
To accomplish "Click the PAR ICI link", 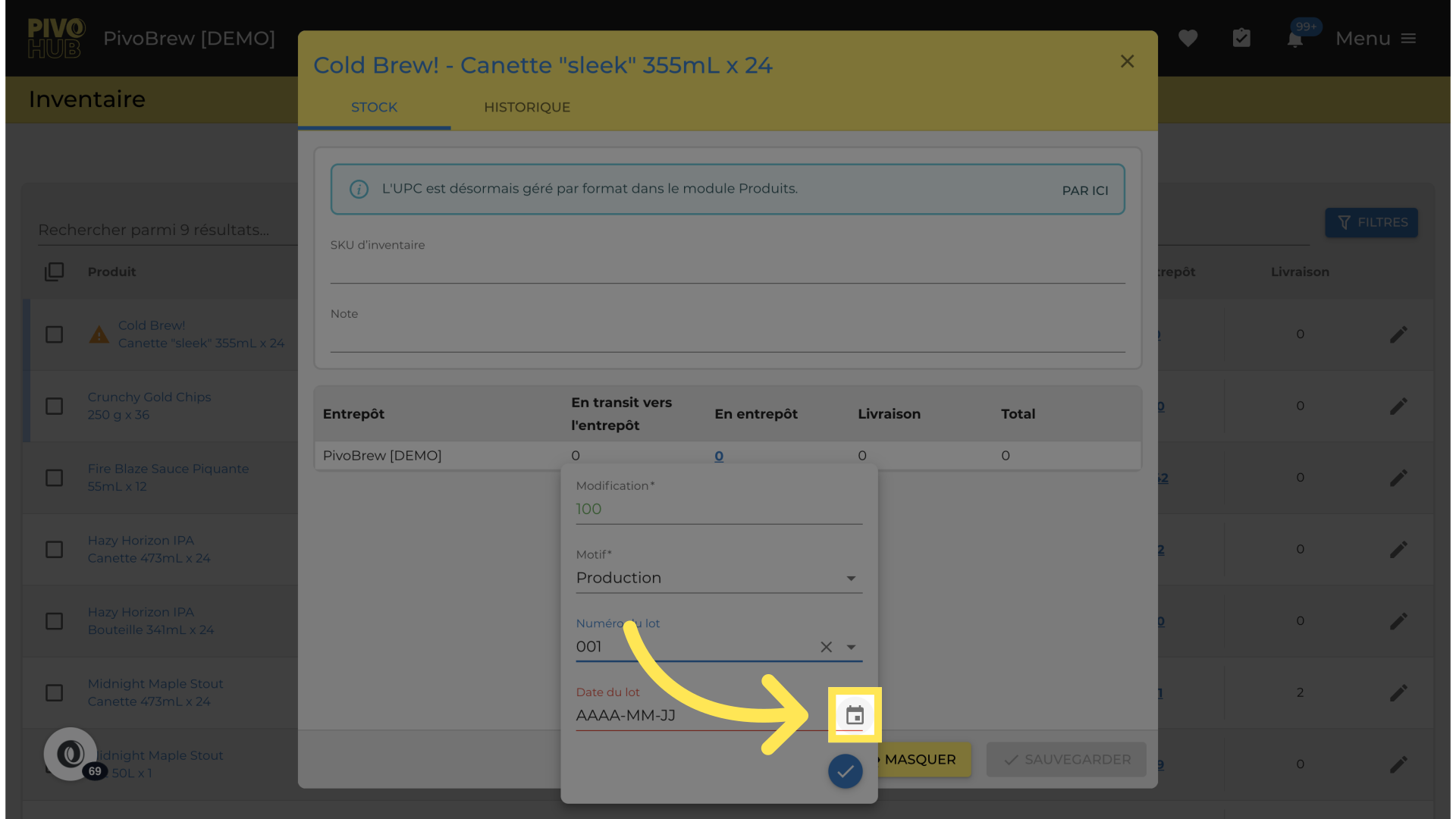I will point(1084,190).
